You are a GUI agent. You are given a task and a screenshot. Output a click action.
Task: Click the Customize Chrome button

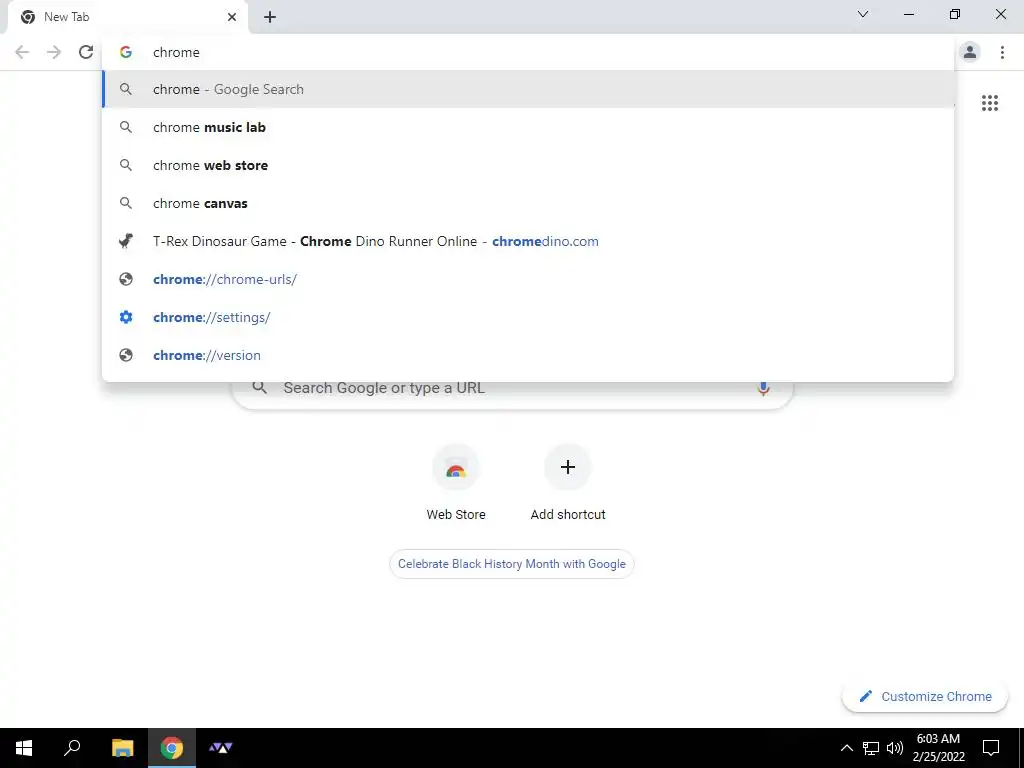(x=925, y=696)
